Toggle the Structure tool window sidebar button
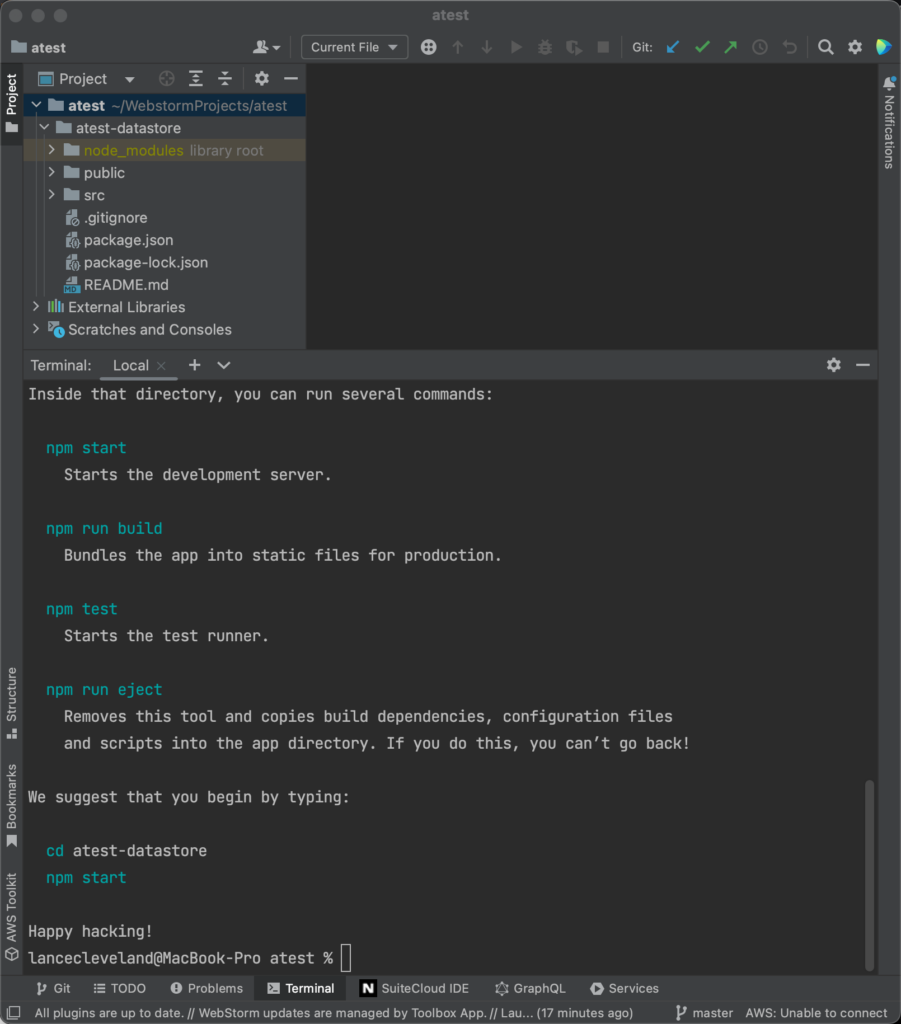 12,702
